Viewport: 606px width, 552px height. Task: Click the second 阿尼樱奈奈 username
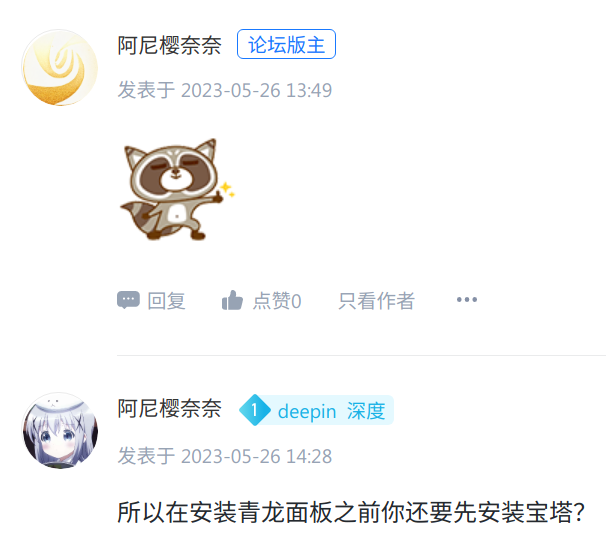tap(170, 409)
